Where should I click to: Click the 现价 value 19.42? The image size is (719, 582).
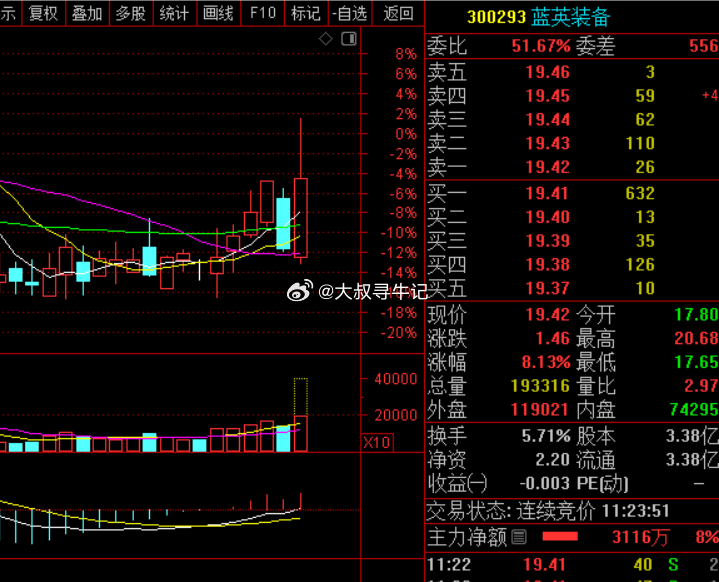click(x=547, y=315)
